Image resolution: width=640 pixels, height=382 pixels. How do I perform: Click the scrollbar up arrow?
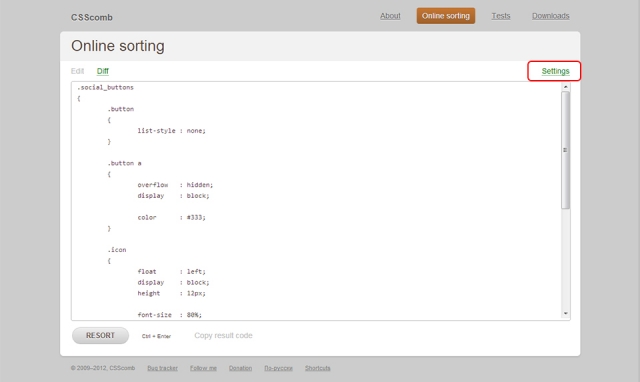pyautogui.click(x=565, y=87)
